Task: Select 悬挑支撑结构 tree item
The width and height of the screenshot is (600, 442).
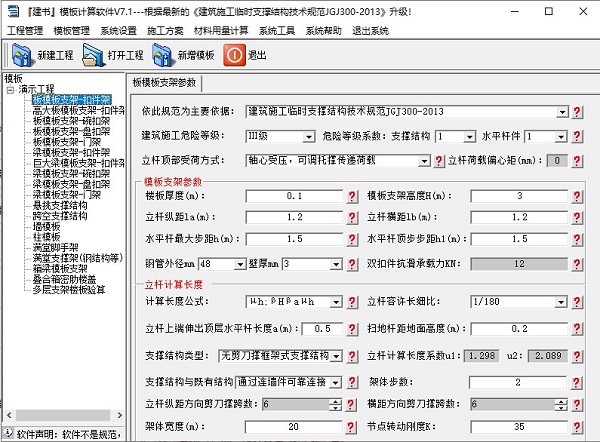Action: [60, 206]
